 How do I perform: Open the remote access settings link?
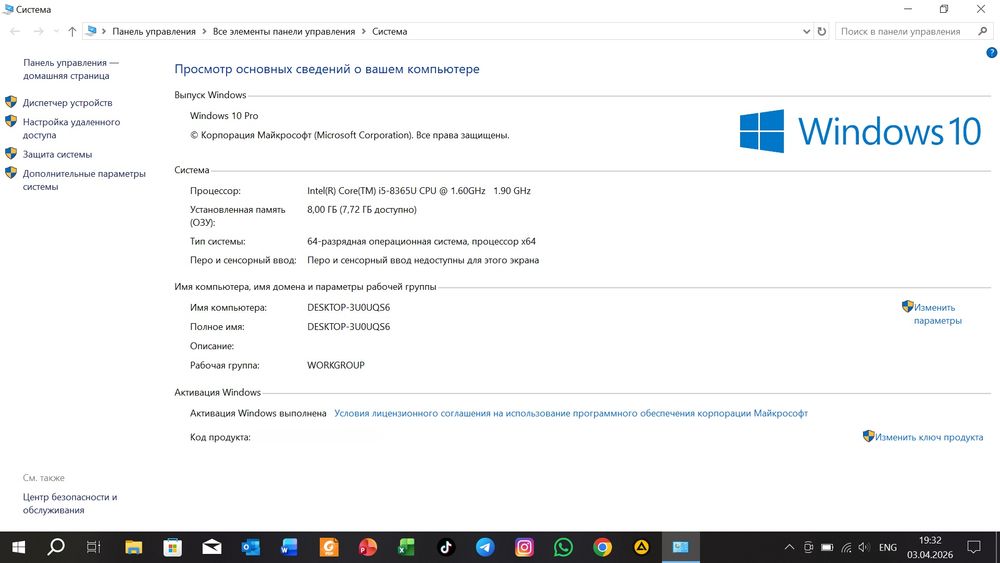[71, 128]
